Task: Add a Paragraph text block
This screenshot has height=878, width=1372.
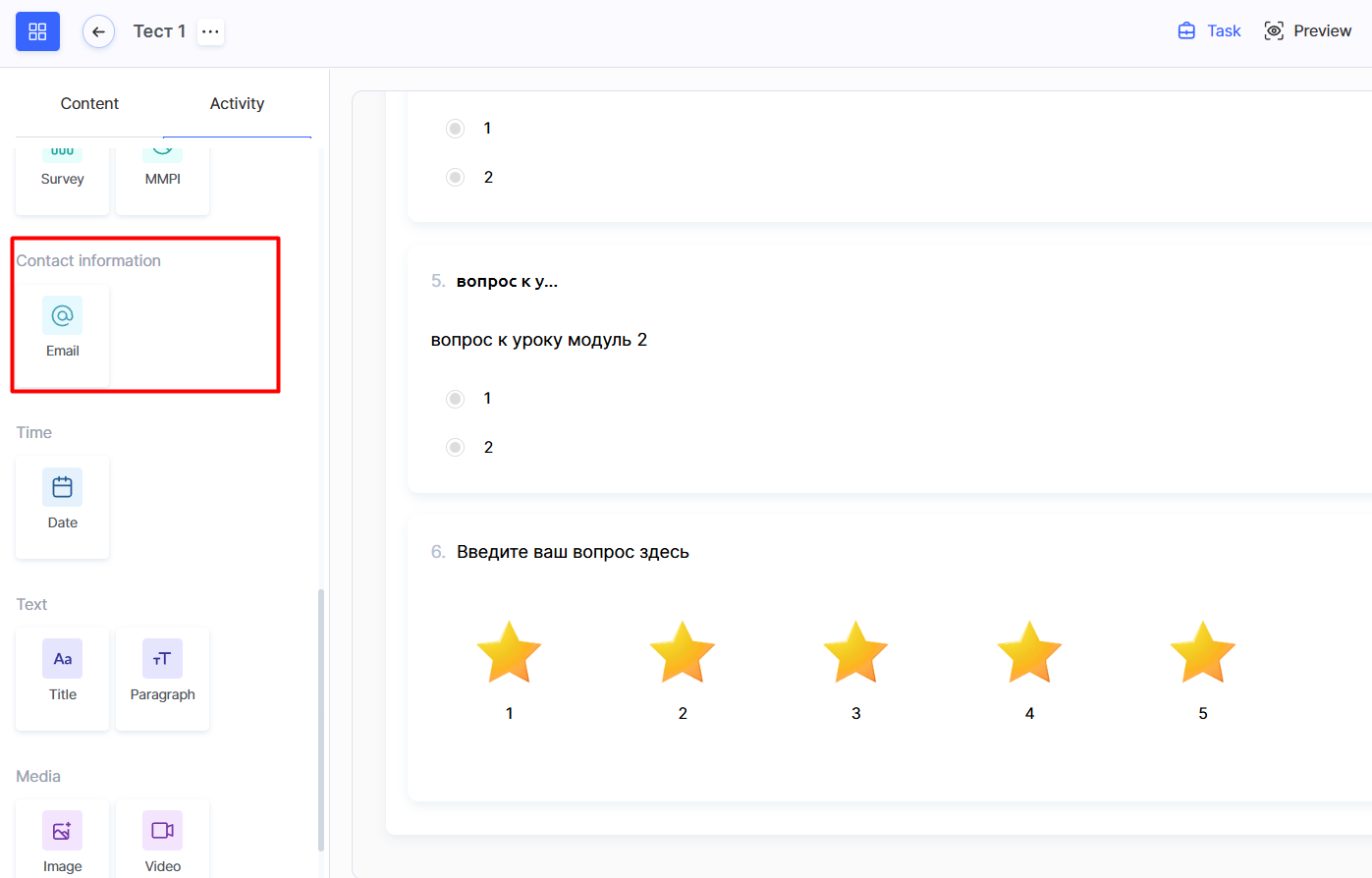Action: point(162,675)
